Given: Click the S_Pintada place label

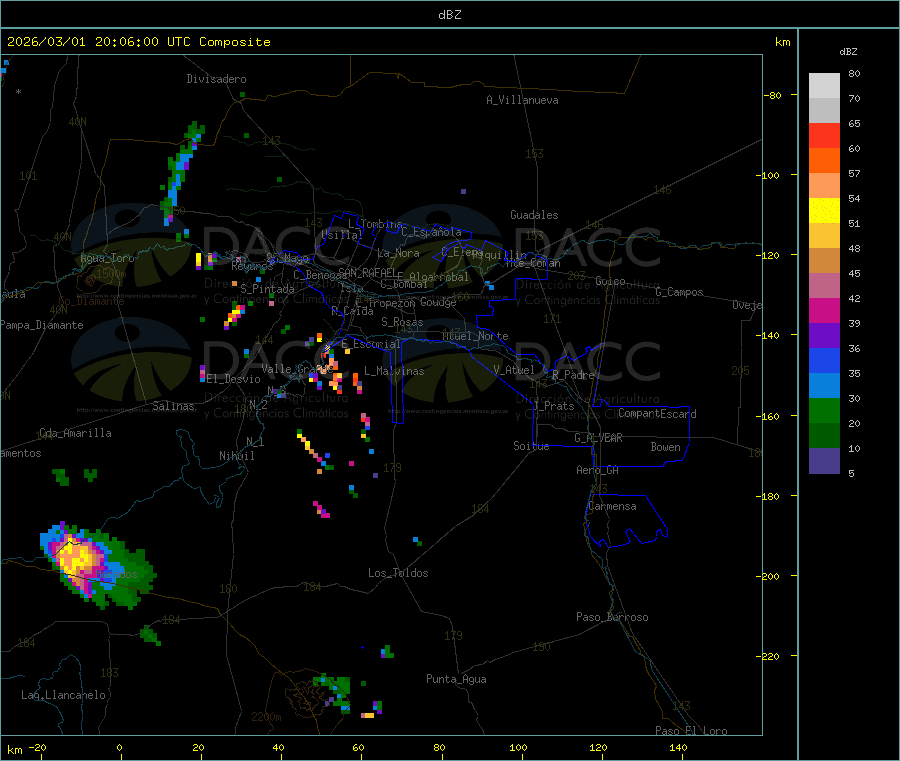Looking at the screenshot, I should 267,289.
